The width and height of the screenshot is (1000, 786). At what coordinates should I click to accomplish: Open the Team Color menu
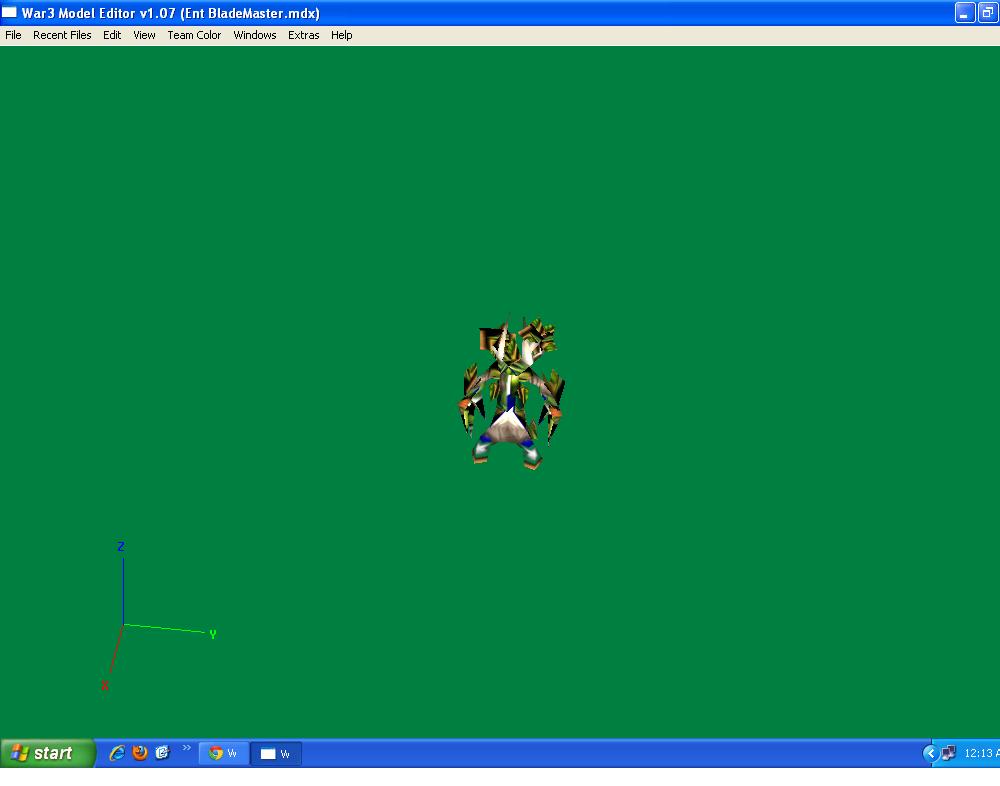coord(194,35)
